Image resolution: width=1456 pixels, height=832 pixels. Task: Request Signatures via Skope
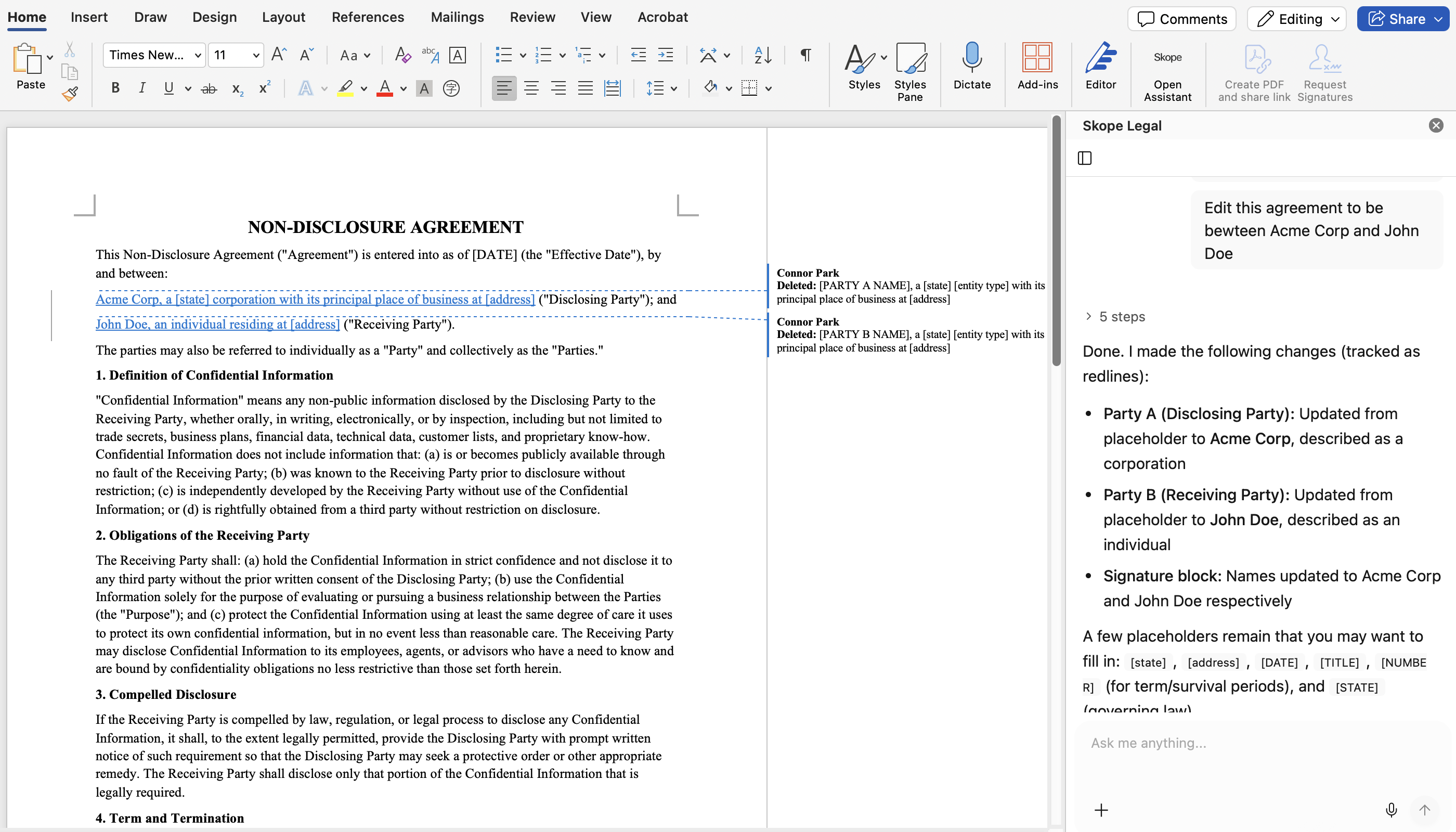coord(1324,71)
